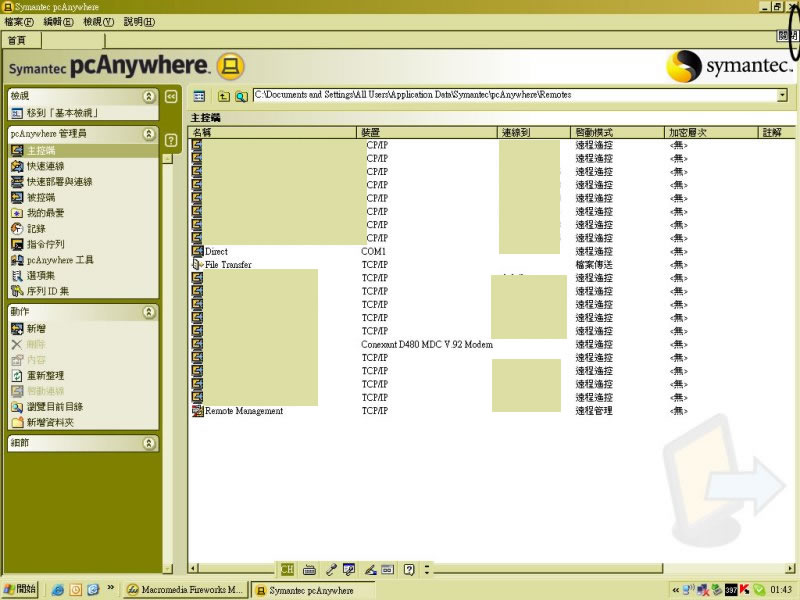The height and width of the screenshot is (600, 800).
Task: Click the horizontal scrollbar right arrow in the list
Action: click(790, 568)
